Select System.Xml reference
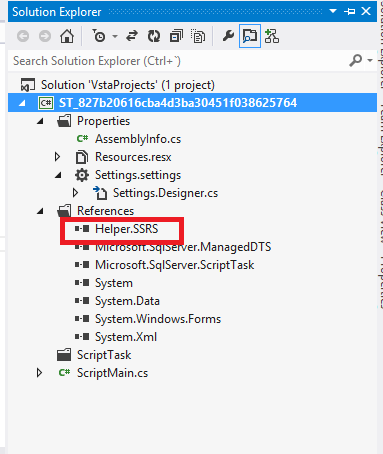383x454 pixels. (126, 337)
